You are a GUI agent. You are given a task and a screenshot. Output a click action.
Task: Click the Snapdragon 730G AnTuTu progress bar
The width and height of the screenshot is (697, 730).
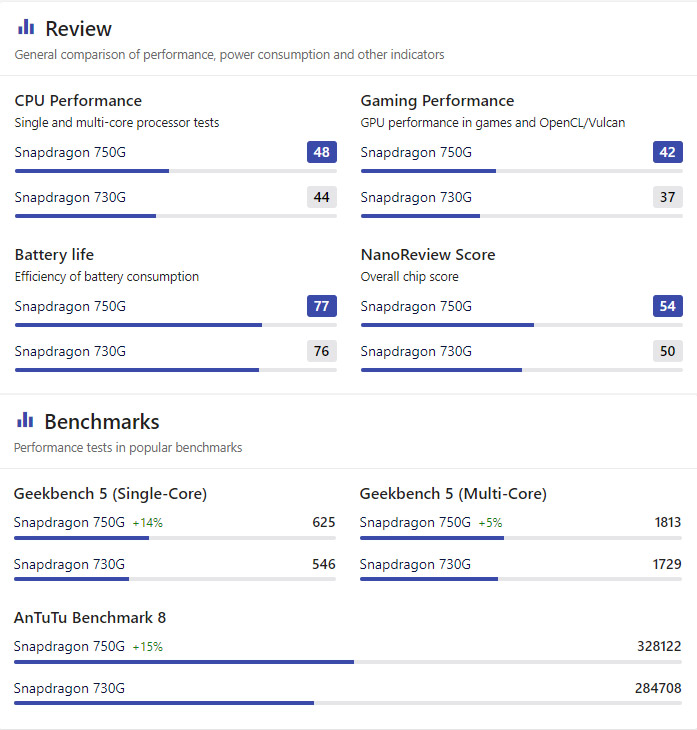point(347,703)
